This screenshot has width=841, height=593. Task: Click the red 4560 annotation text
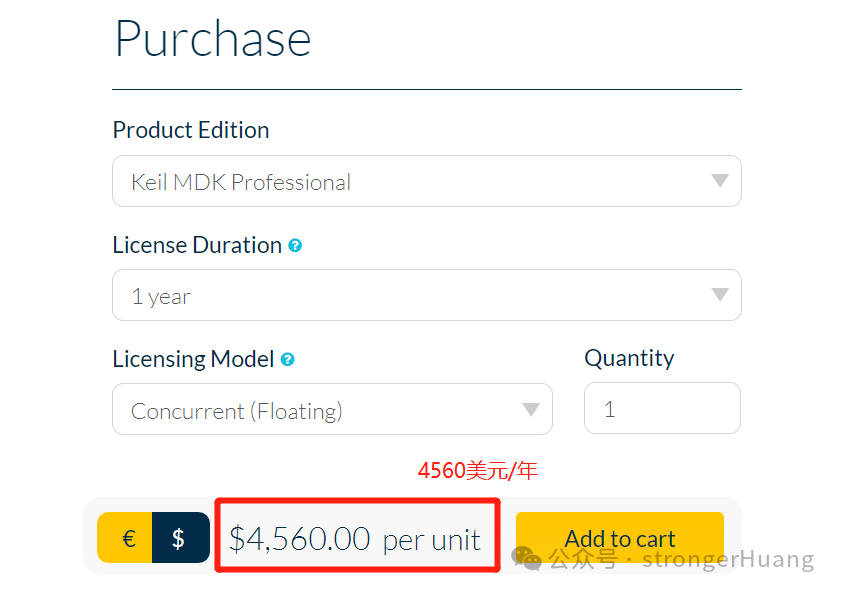(x=477, y=471)
